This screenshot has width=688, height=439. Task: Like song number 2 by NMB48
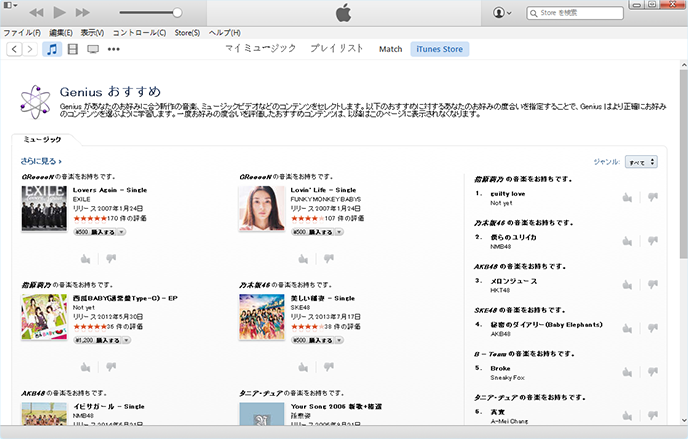pyautogui.click(x=627, y=241)
